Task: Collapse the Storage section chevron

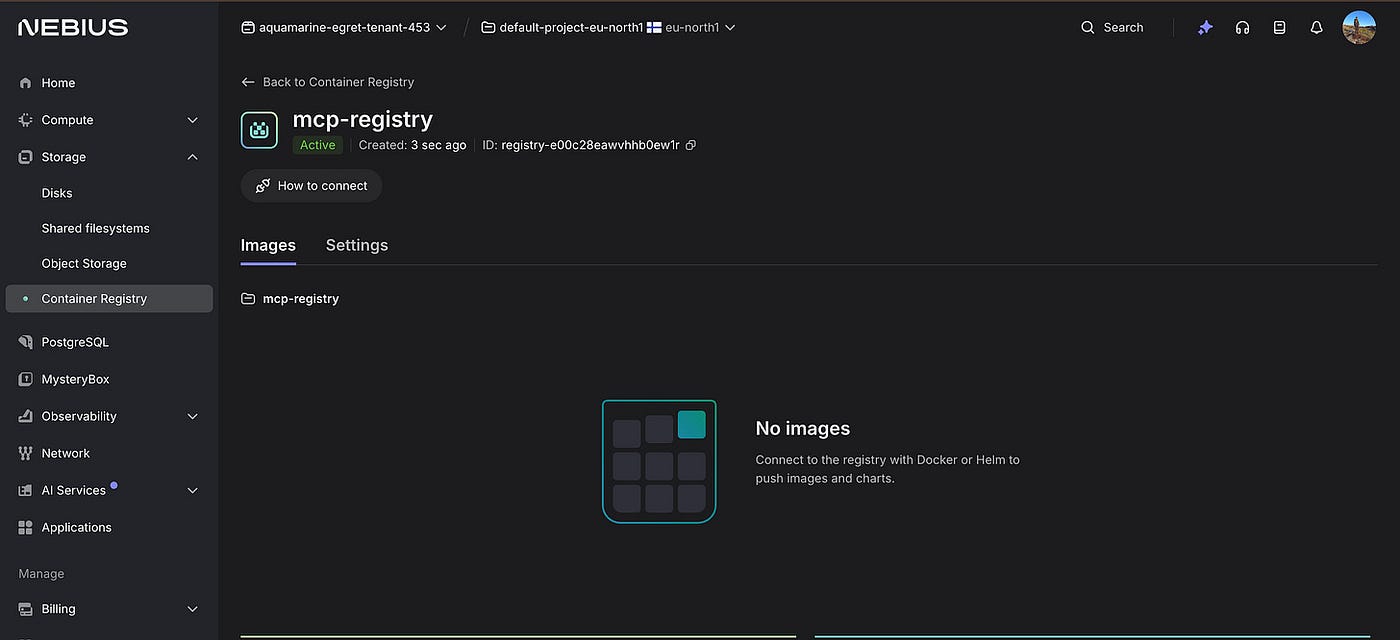Action: (x=193, y=157)
